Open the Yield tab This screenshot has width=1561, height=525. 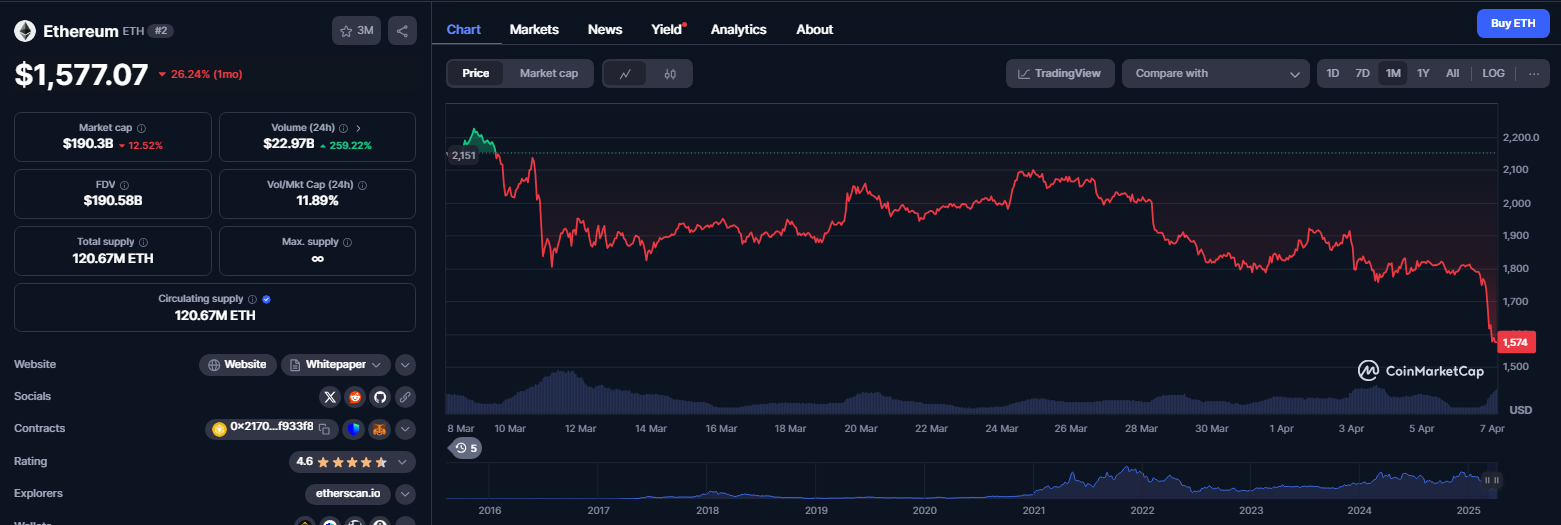(x=667, y=29)
